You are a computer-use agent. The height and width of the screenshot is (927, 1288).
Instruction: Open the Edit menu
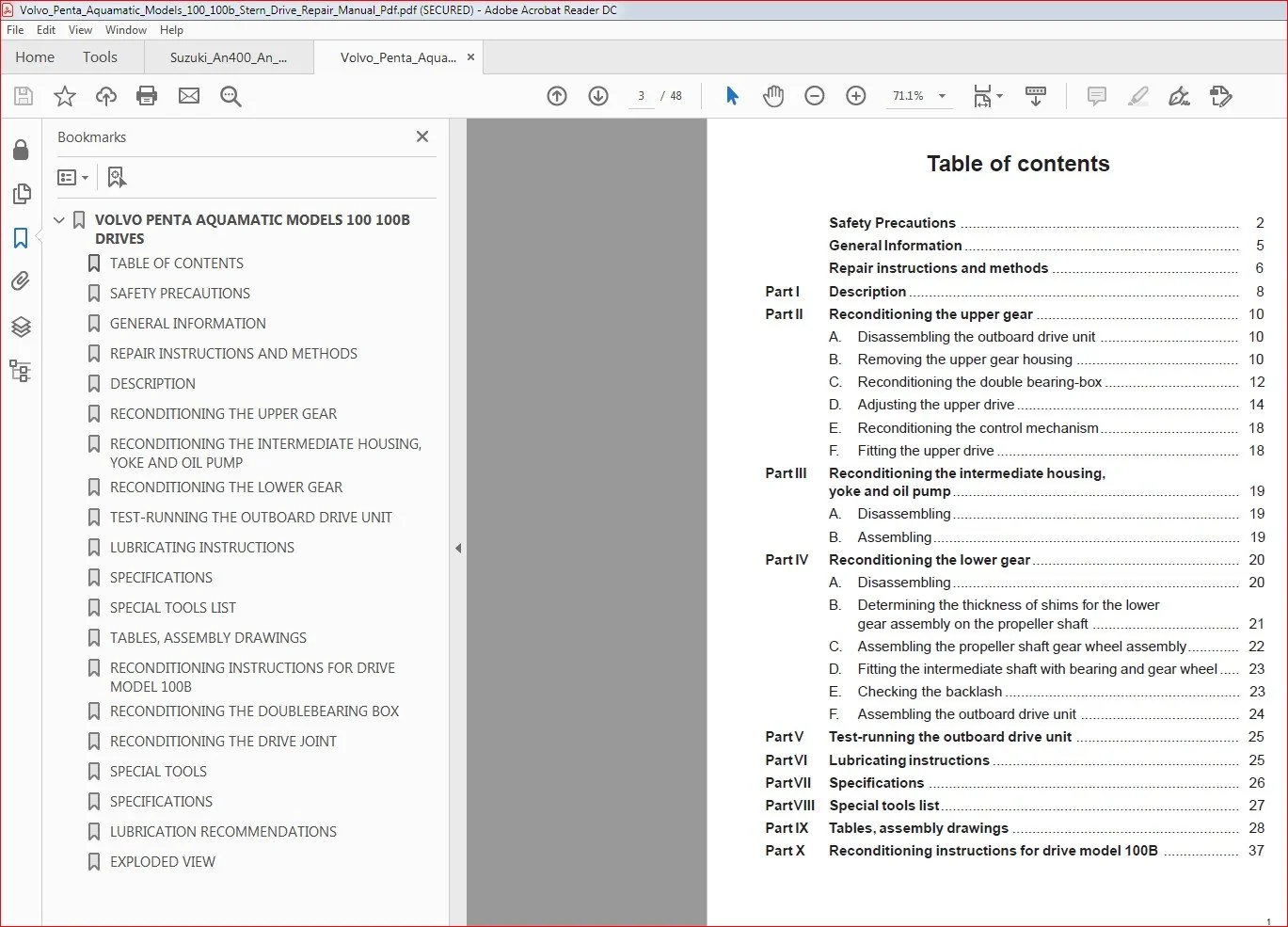click(46, 30)
